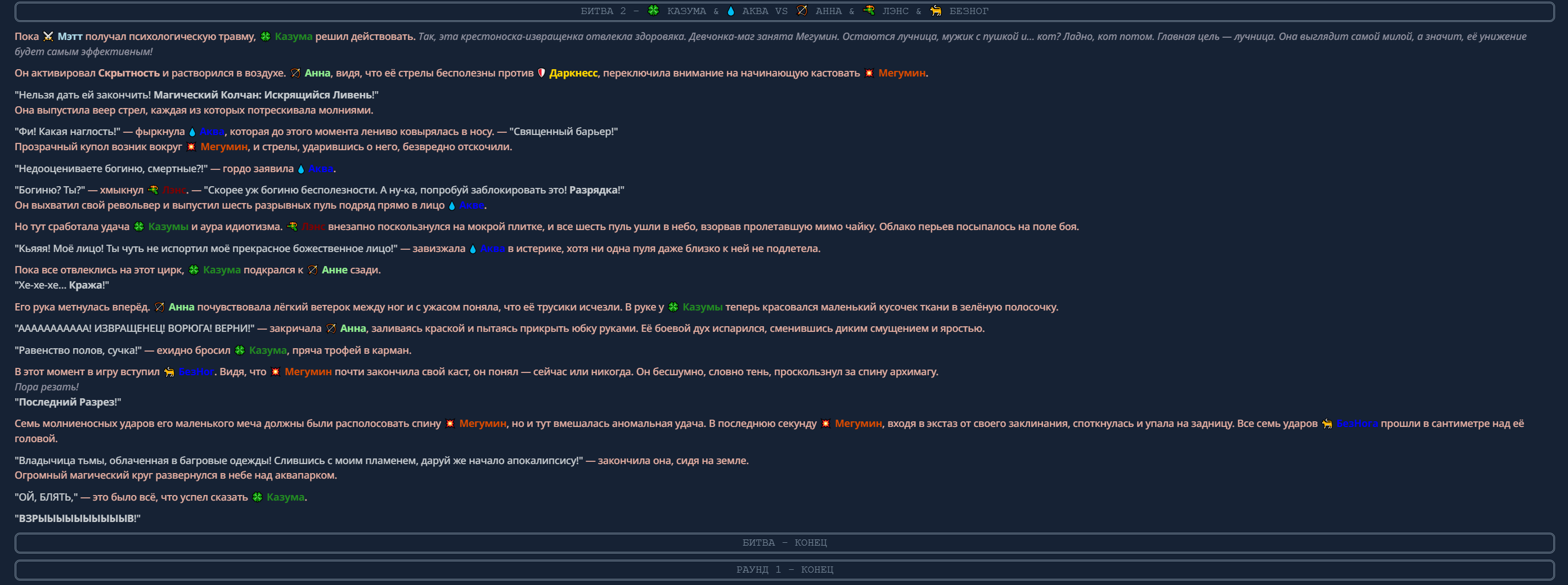1568x585 pixels.
Task: Click 'Огромный магический круг развернулся' sentence
Action: 176,475
